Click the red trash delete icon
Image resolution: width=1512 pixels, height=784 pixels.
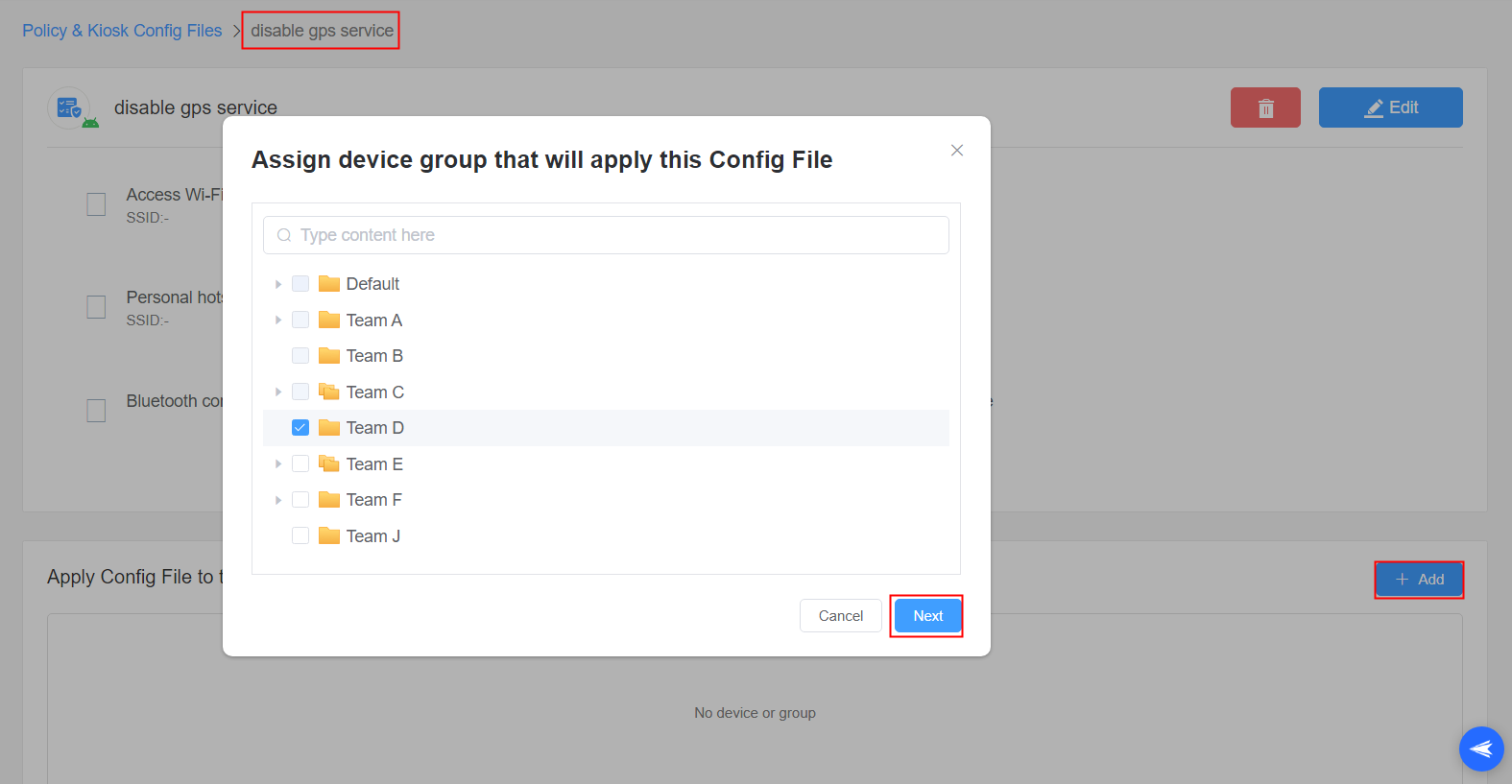[1265, 107]
